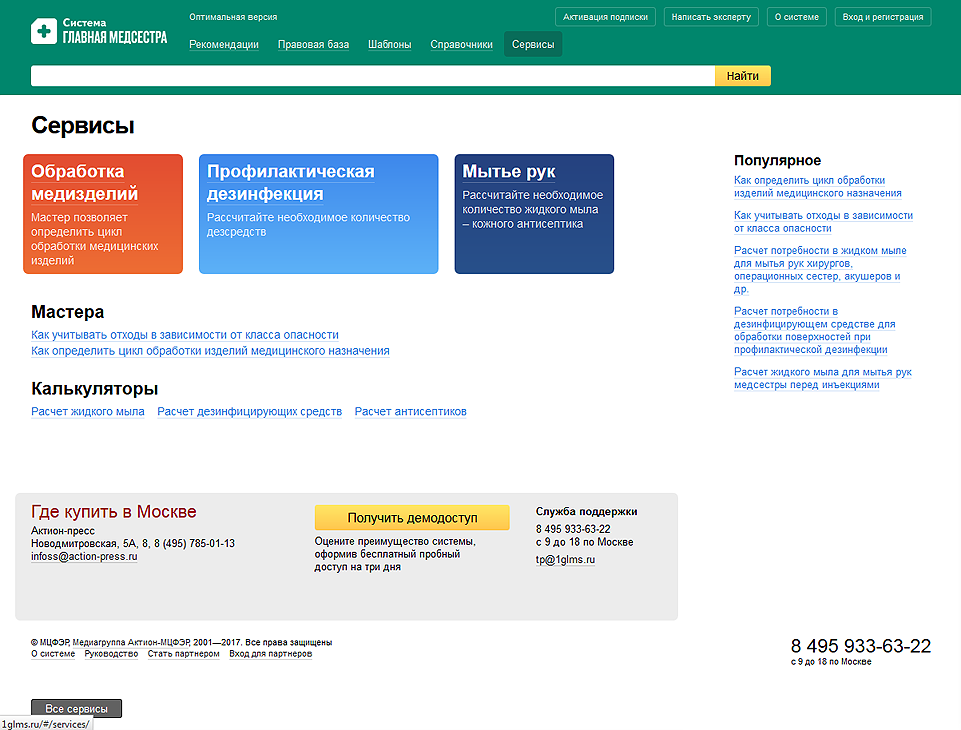Click the Активация подписки button

[605, 17]
